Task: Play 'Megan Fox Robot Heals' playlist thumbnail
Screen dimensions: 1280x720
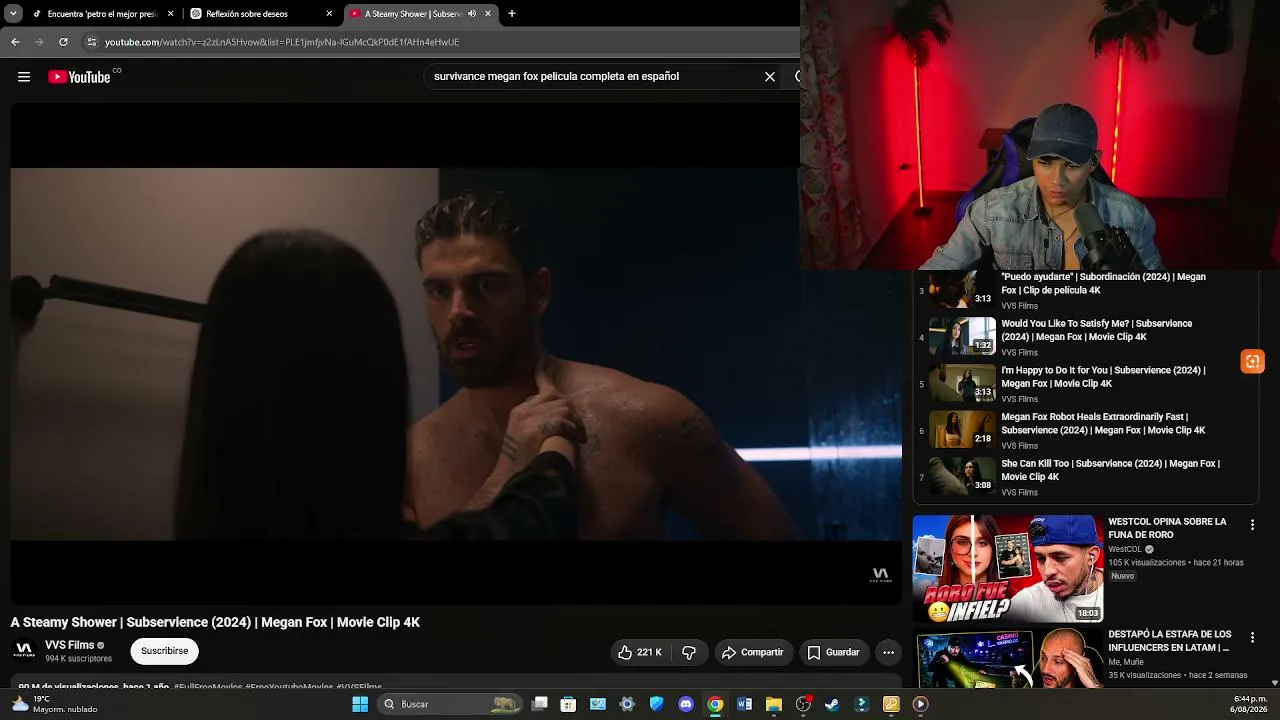Action: (x=962, y=430)
